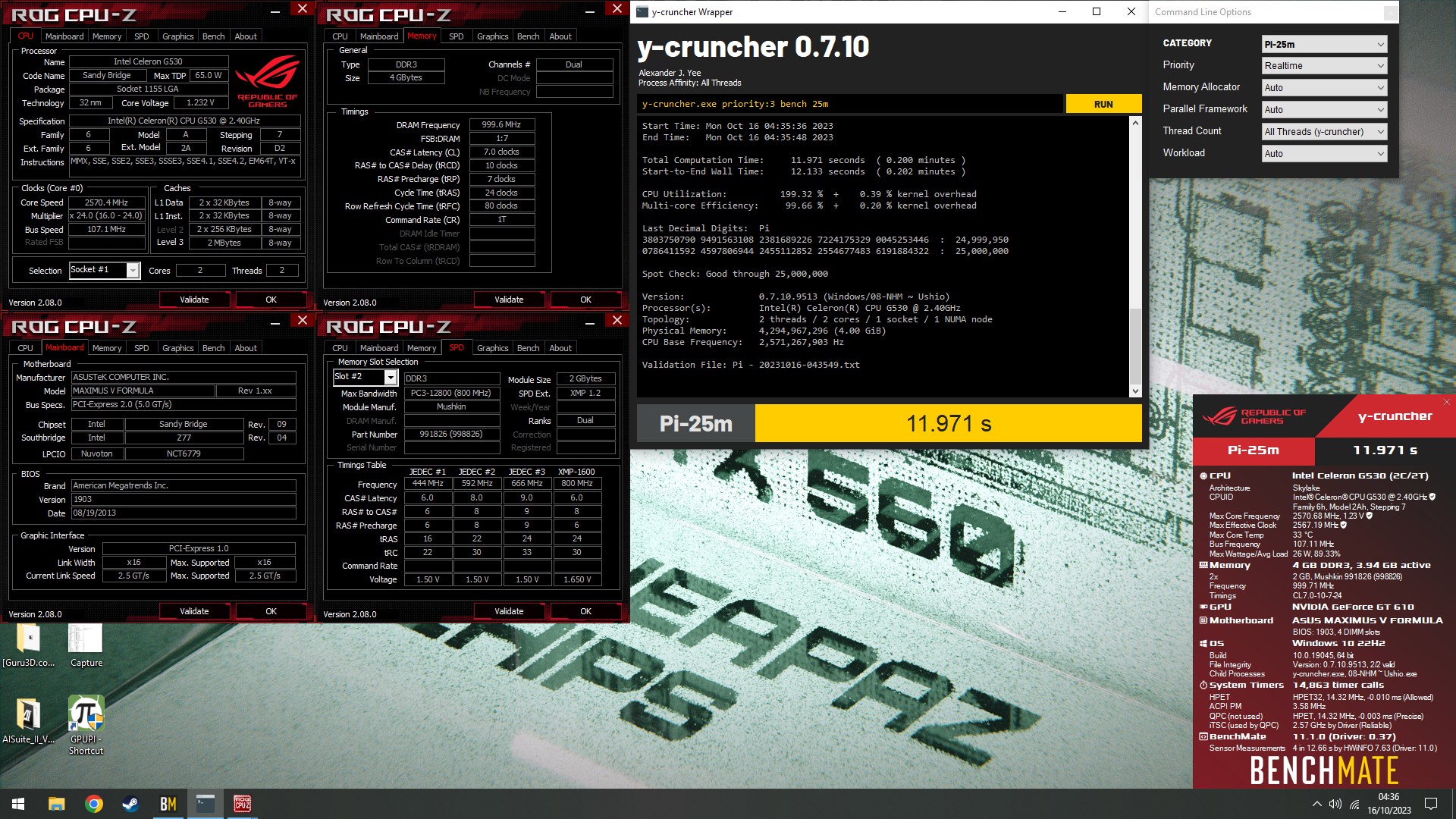
Task: Click the taskbar clock showing 04:36
Action: pyautogui.click(x=1389, y=804)
